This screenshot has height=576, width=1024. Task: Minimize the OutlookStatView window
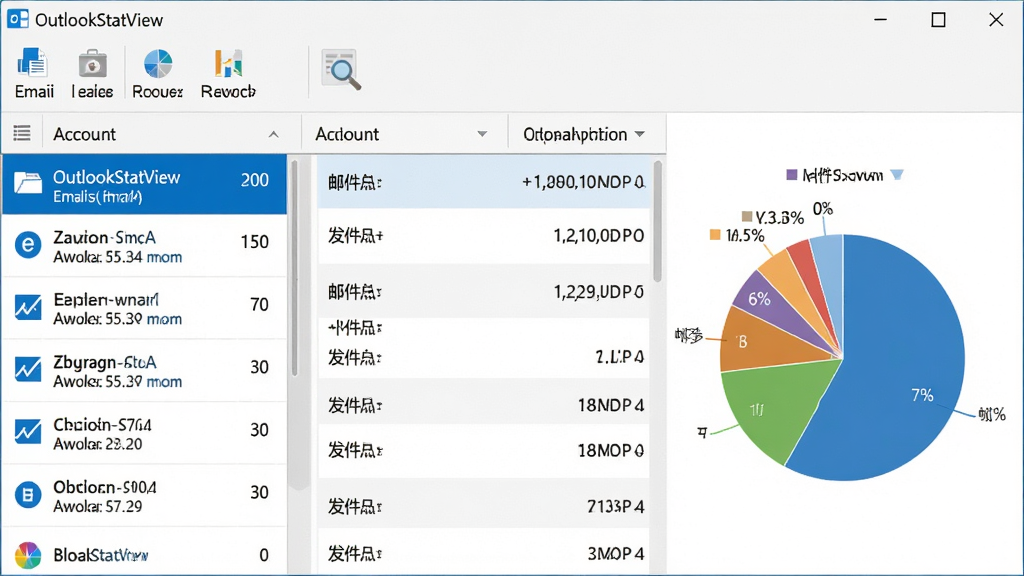pos(880,20)
